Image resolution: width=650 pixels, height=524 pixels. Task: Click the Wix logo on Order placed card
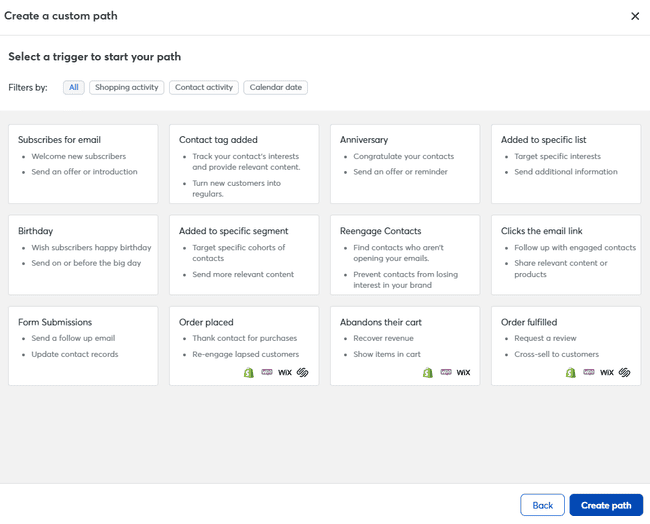tap(285, 372)
